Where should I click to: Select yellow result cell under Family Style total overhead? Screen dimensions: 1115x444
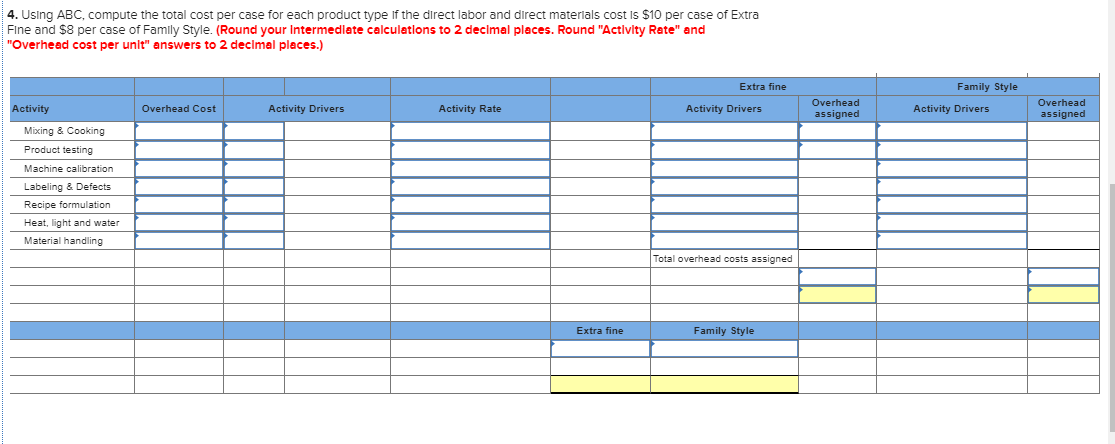coord(1063,295)
